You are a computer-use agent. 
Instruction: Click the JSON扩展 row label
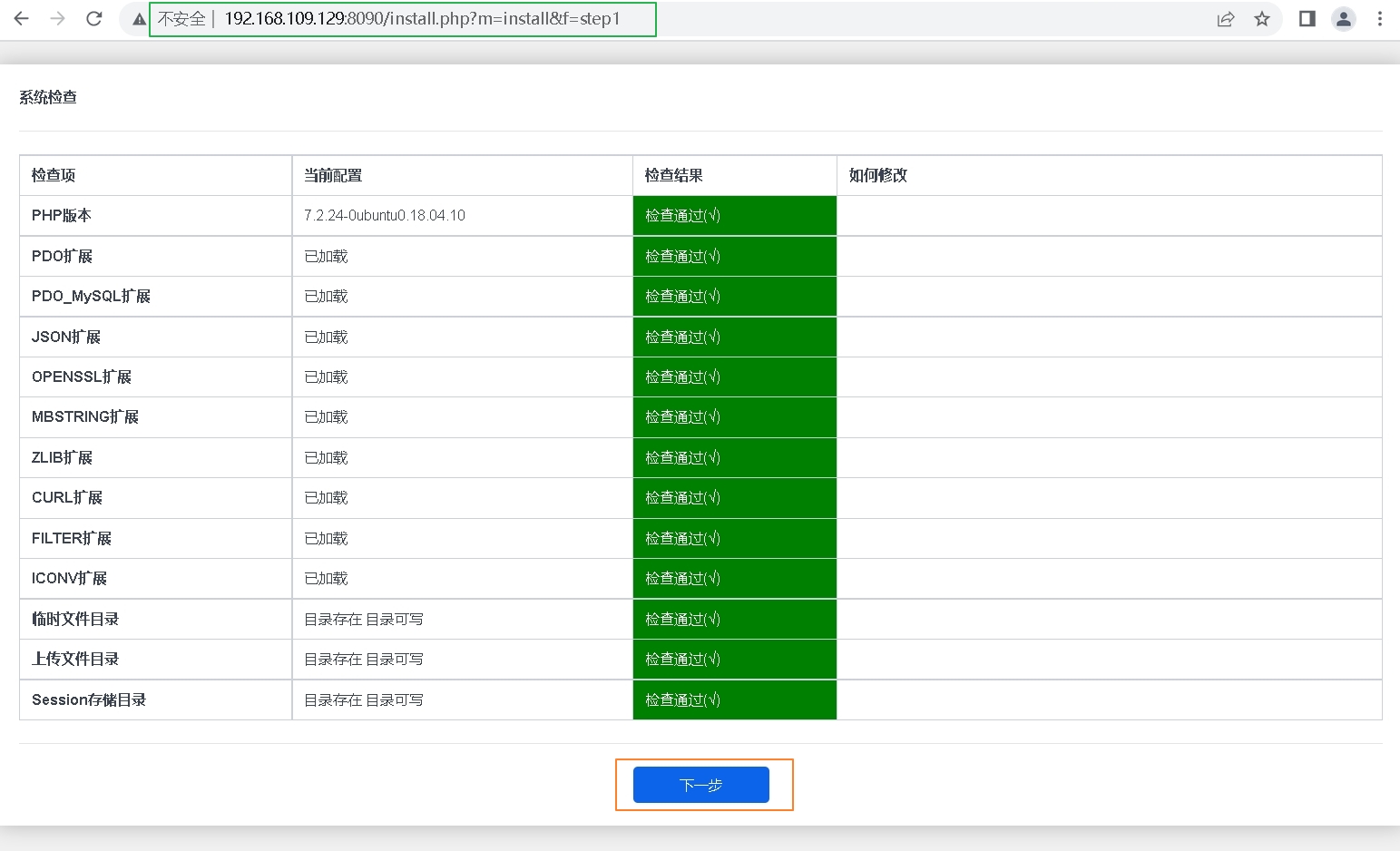66,337
